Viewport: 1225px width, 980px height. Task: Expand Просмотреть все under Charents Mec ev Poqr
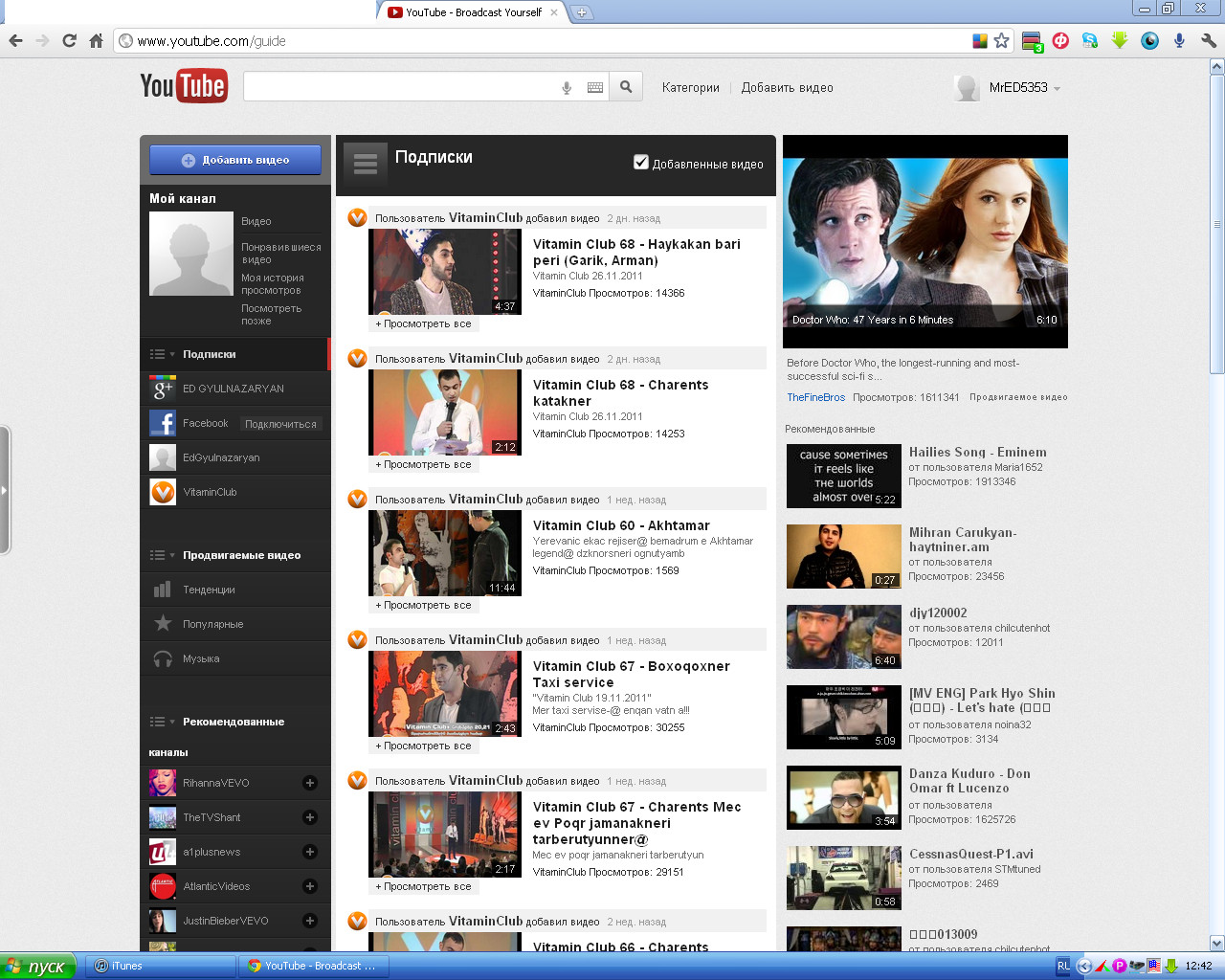[423, 886]
